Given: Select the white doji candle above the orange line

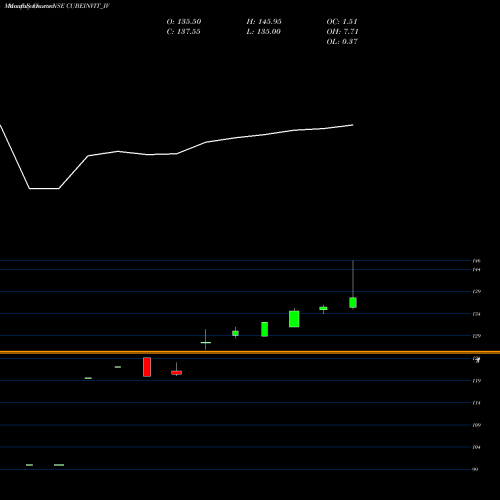Looking at the screenshot, I should tap(206, 342).
